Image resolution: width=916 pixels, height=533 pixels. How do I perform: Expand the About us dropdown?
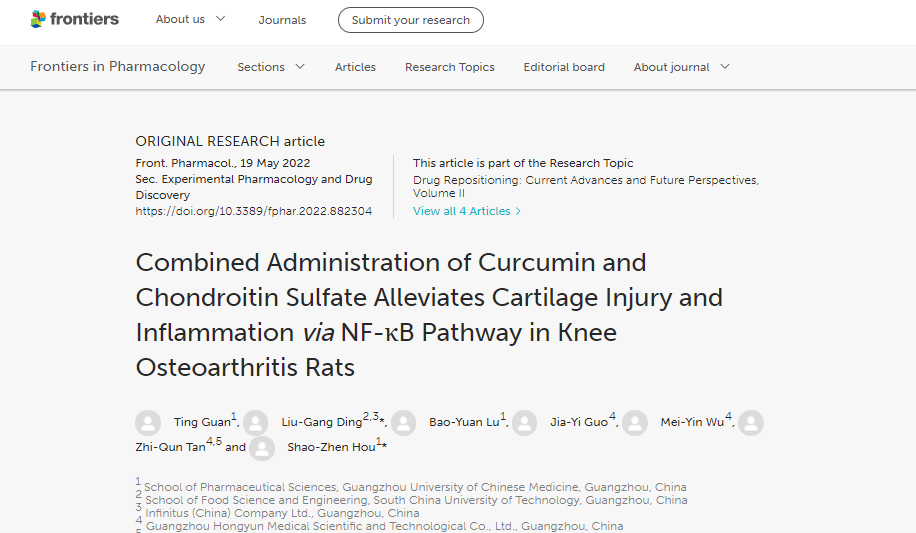click(190, 20)
